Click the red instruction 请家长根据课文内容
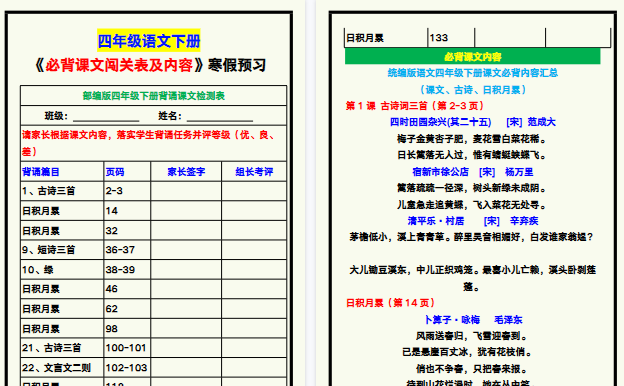 64,135
